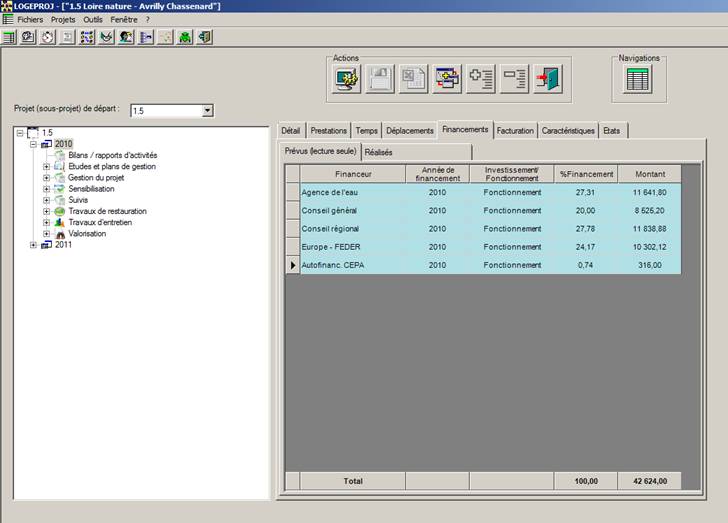Open the Projet de départ dropdown
728x523 pixels.
[207, 111]
